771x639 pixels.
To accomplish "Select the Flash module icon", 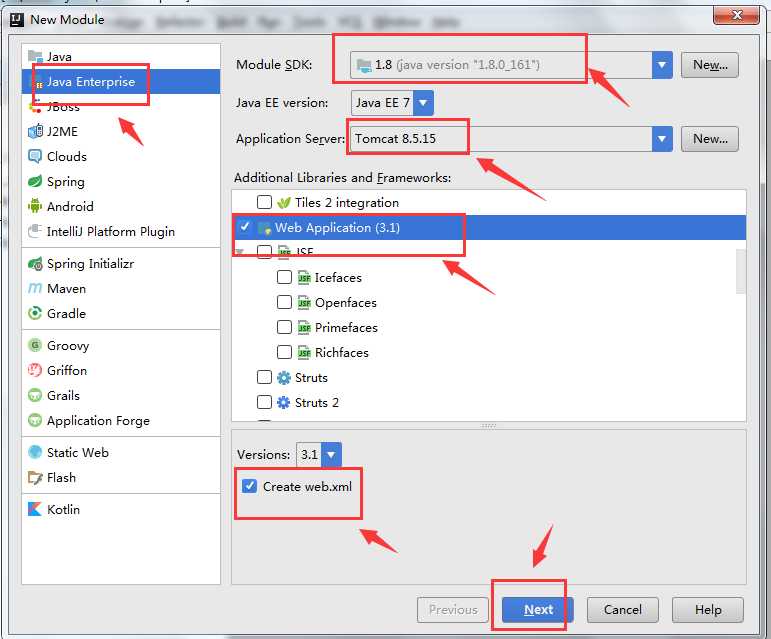I will 35,477.
